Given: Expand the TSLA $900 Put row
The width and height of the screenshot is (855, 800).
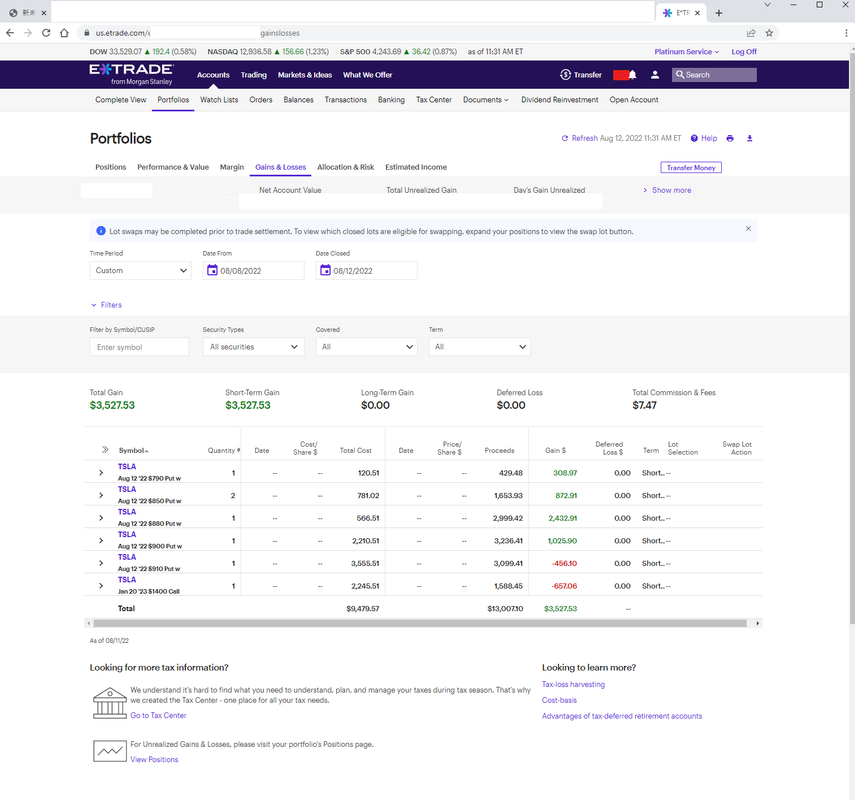Looking at the screenshot, I should point(101,540).
